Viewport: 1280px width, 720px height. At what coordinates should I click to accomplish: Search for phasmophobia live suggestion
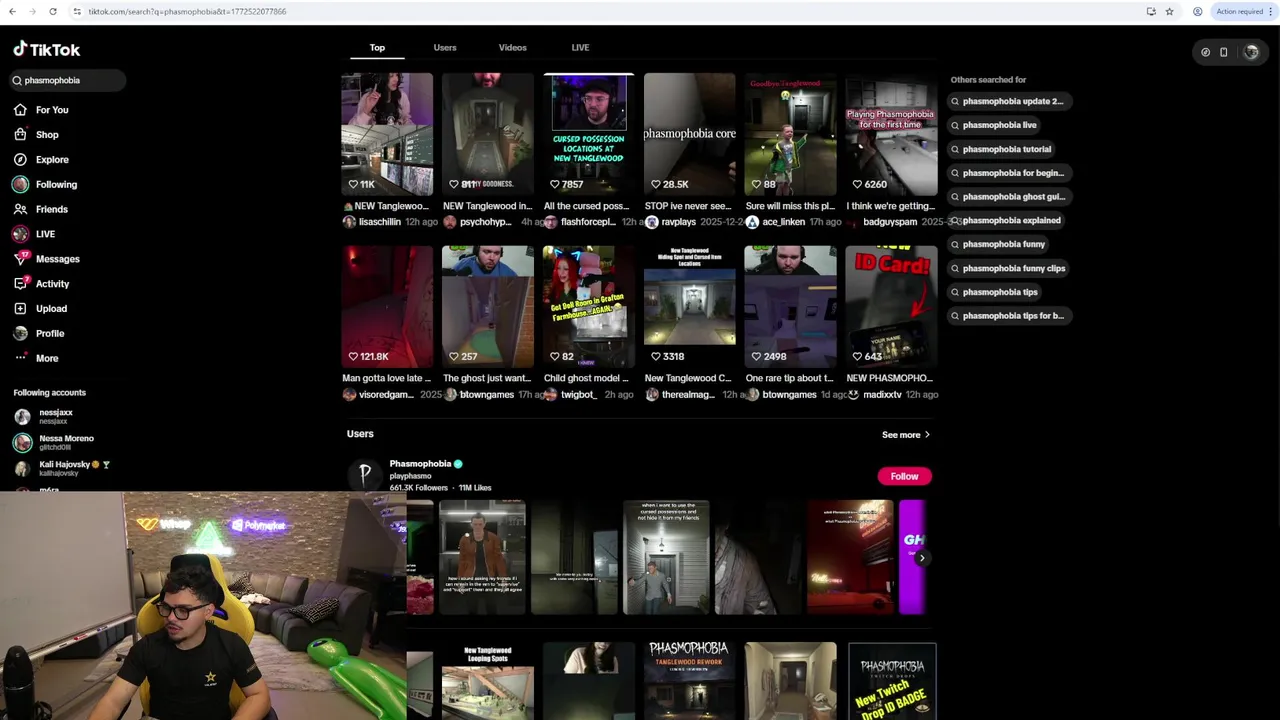click(x=993, y=125)
